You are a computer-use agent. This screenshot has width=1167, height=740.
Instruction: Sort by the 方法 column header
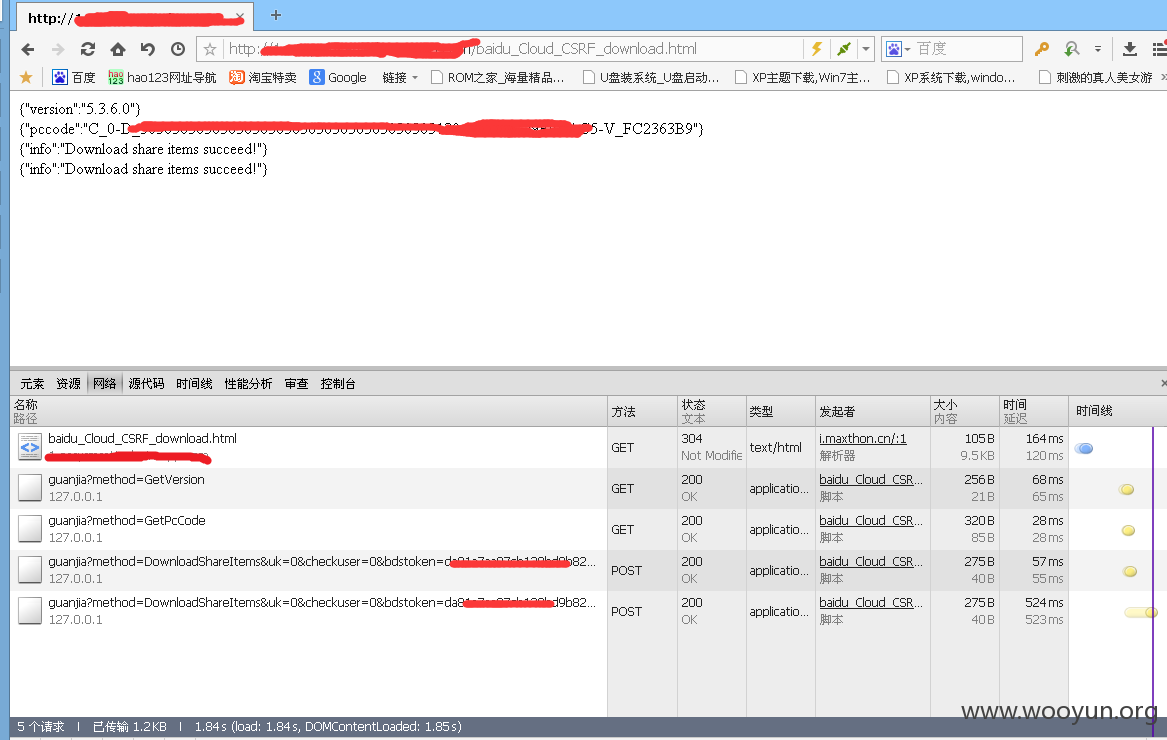point(642,411)
